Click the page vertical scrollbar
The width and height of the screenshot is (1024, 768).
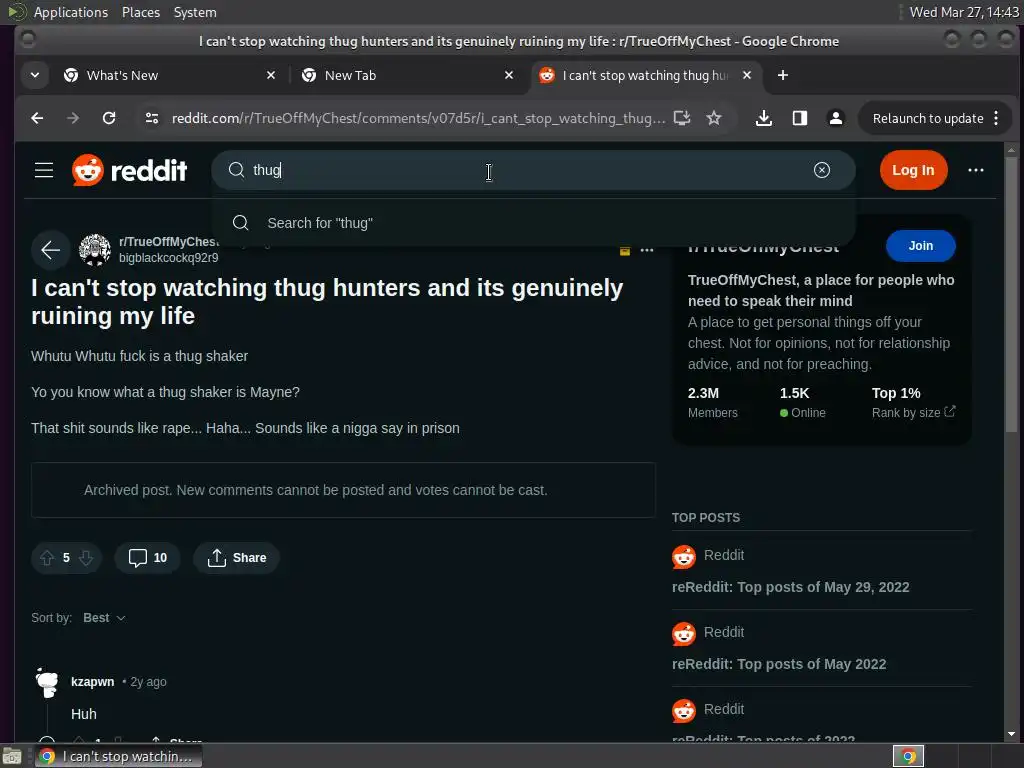(x=1011, y=294)
